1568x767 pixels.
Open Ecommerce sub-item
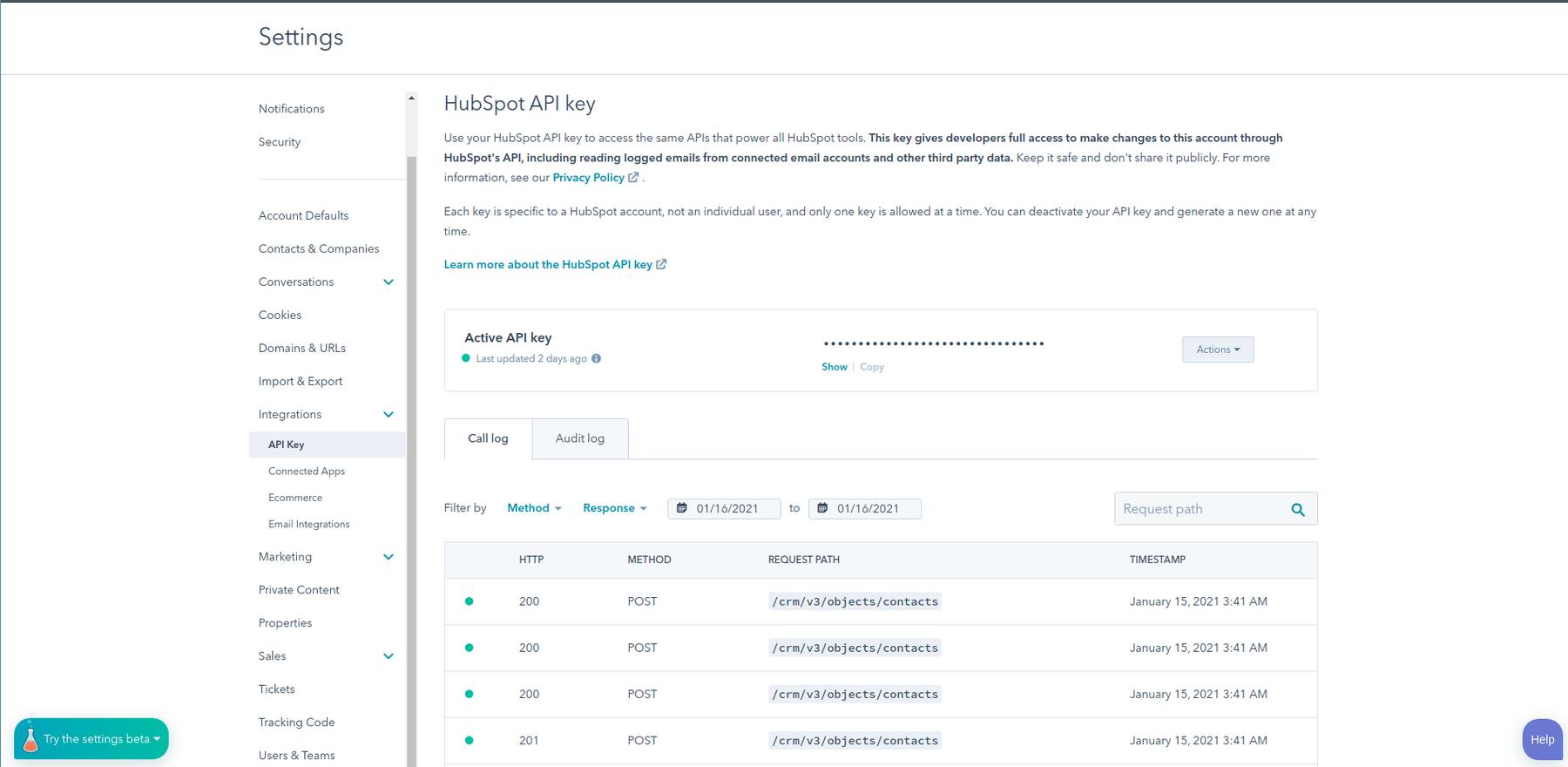(295, 498)
